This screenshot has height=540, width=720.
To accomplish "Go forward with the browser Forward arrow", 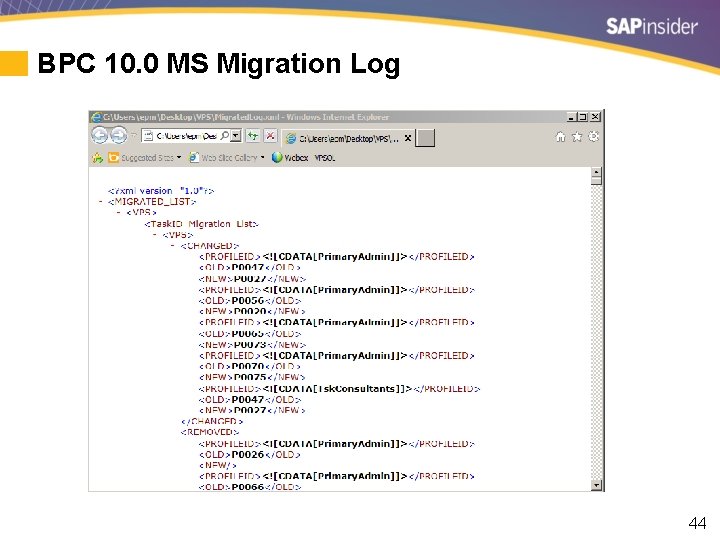I will click(118, 135).
